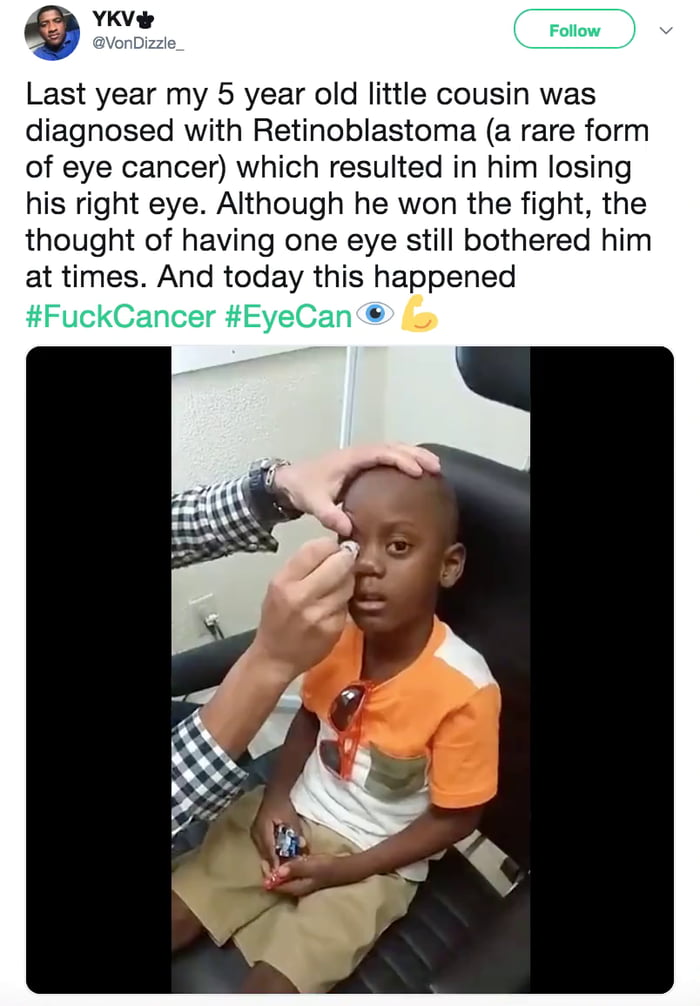Click the Follow button
Screen dimensions: 700x1006
tap(574, 30)
